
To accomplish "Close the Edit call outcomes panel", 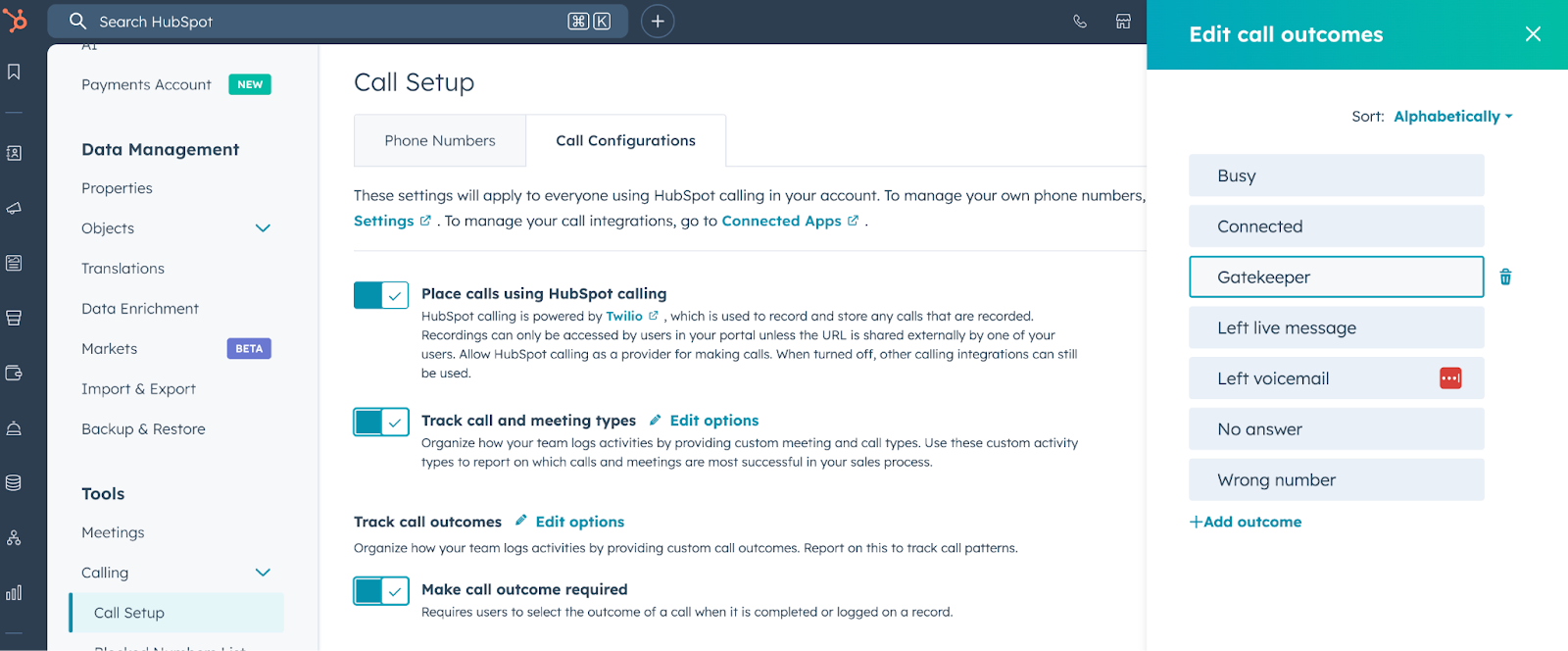I will (1533, 34).
